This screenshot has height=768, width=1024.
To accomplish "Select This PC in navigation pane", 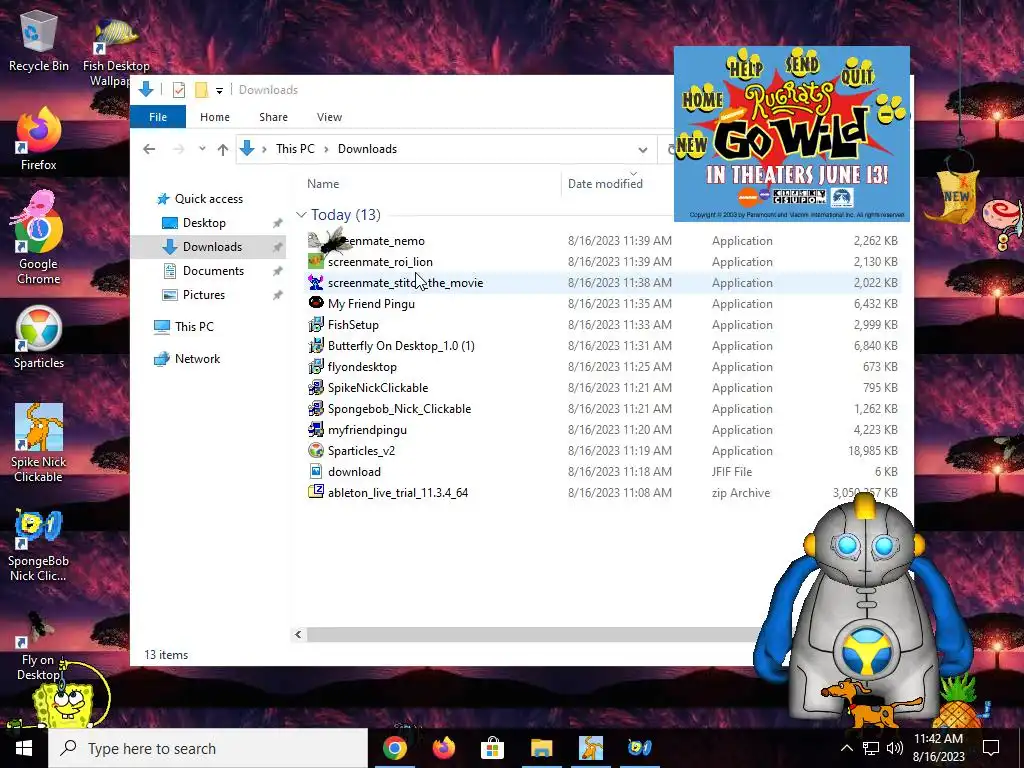I will coord(193,327).
